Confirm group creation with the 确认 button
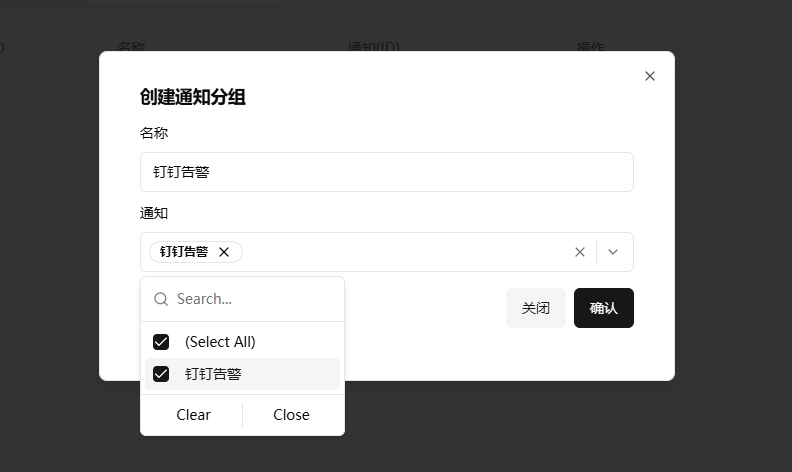 point(603,308)
